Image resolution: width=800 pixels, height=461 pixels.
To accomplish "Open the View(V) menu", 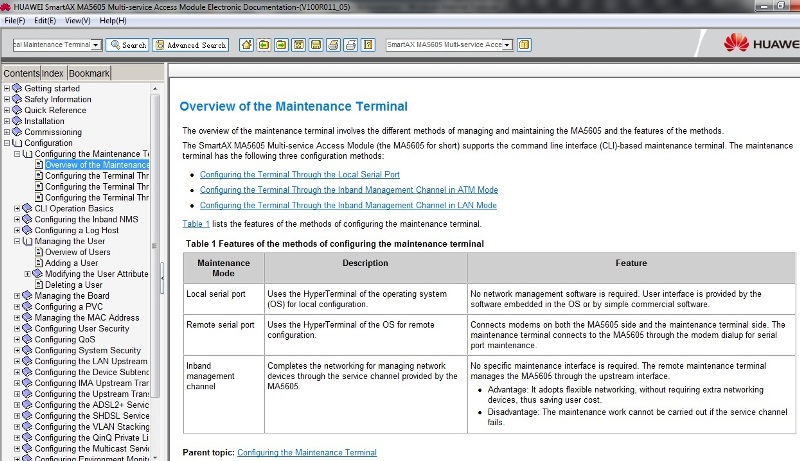I will [77, 20].
